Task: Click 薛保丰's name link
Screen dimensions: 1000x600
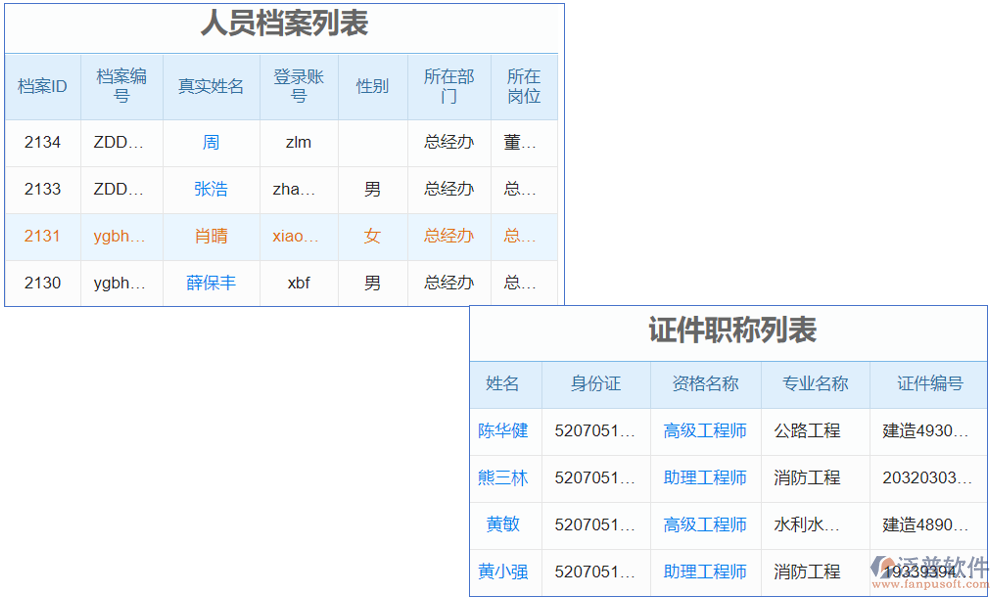Action: [211, 283]
